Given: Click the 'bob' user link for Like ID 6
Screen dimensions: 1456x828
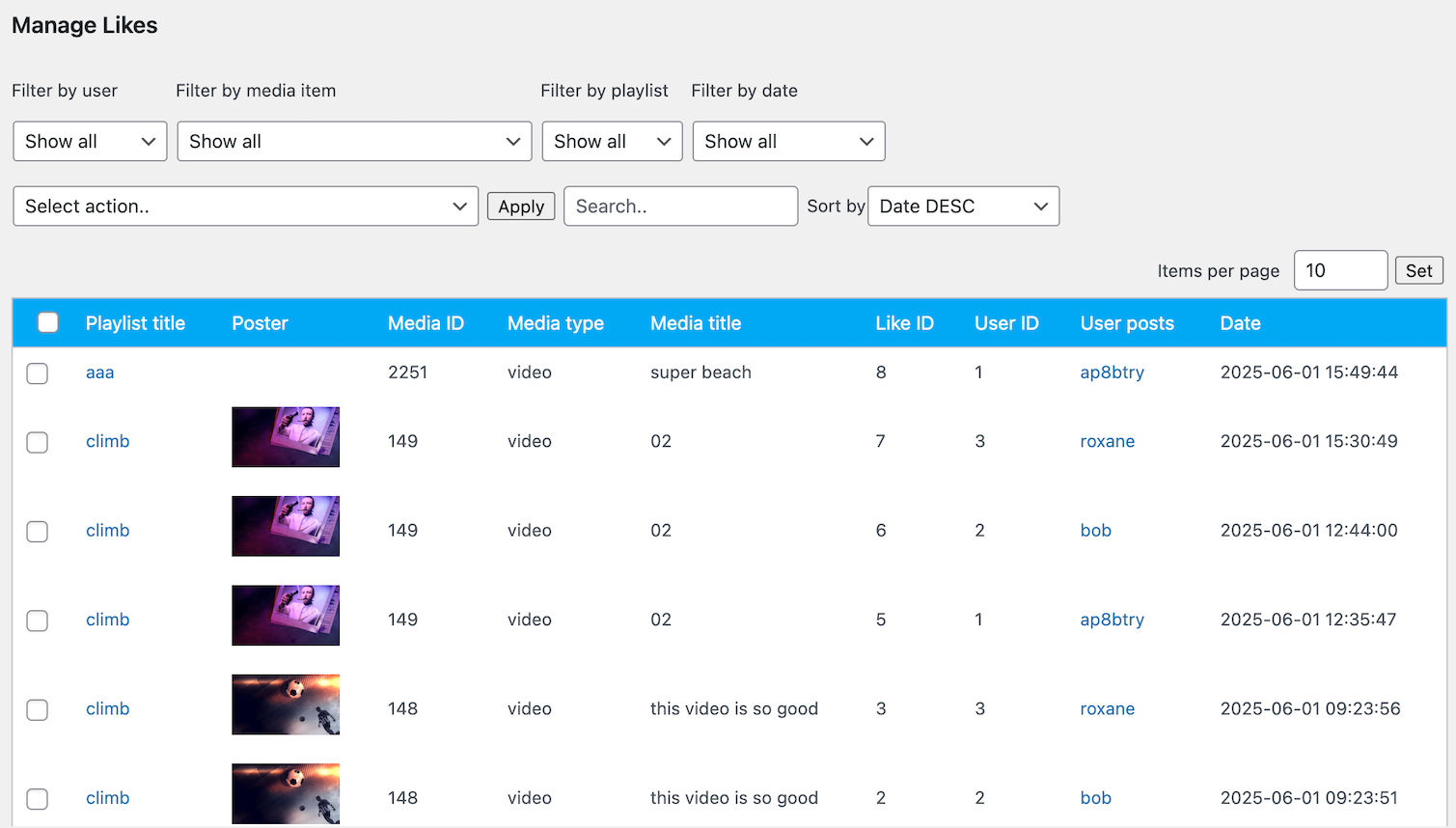Looking at the screenshot, I should pos(1095,531).
